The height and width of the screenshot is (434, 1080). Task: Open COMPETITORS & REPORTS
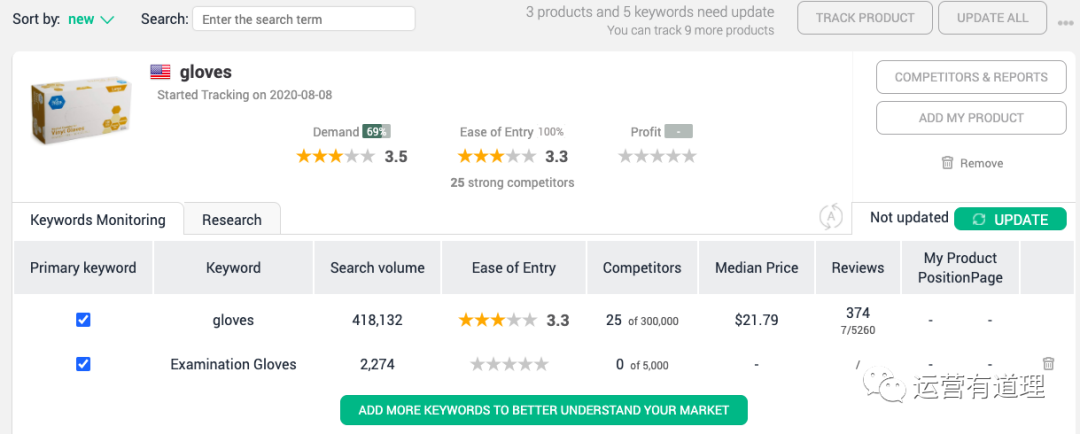(x=971, y=77)
